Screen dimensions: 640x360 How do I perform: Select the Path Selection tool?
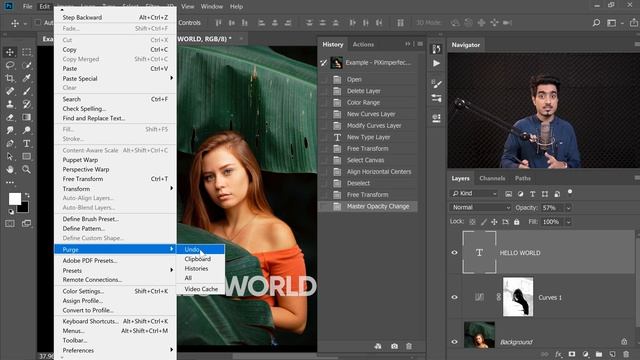point(10,156)
